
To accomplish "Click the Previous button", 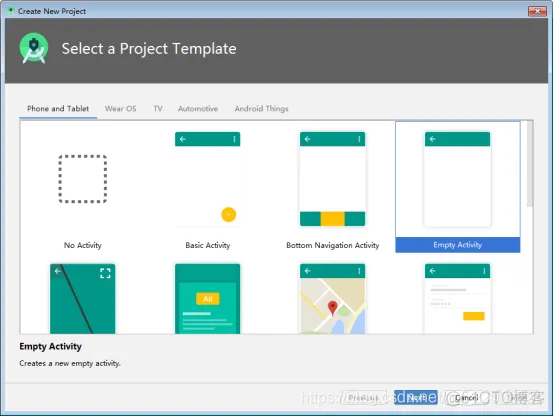I will pyautogui.click(x=364, y=398).
